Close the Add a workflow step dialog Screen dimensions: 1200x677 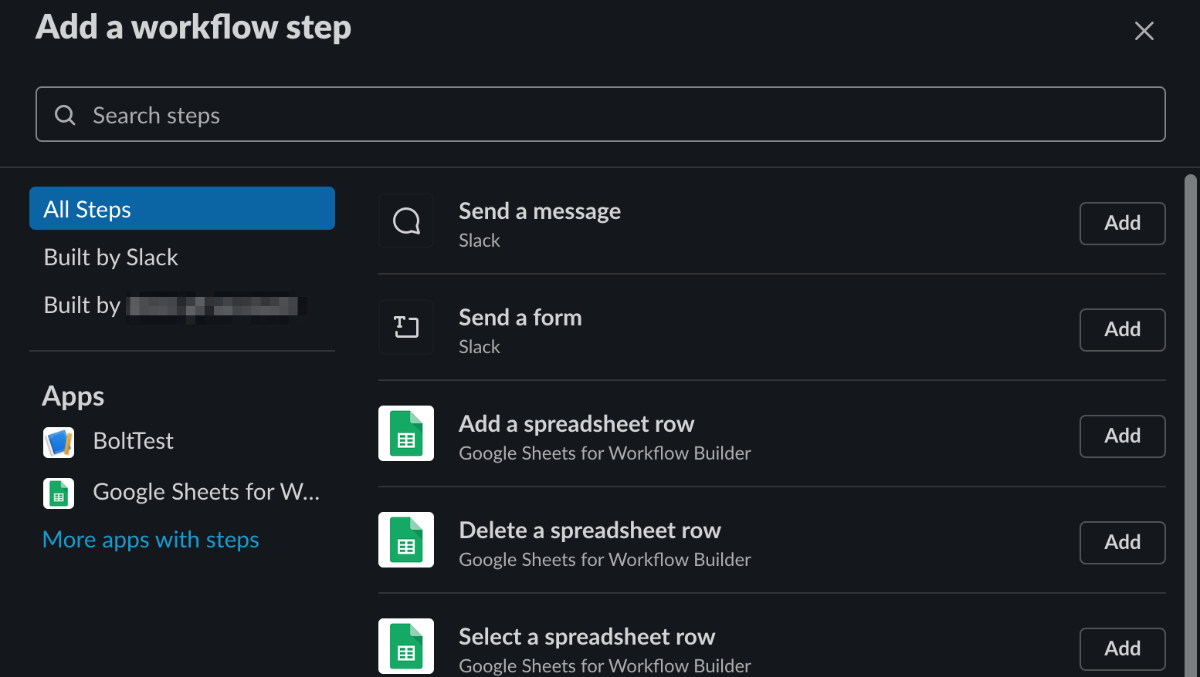1144,31
